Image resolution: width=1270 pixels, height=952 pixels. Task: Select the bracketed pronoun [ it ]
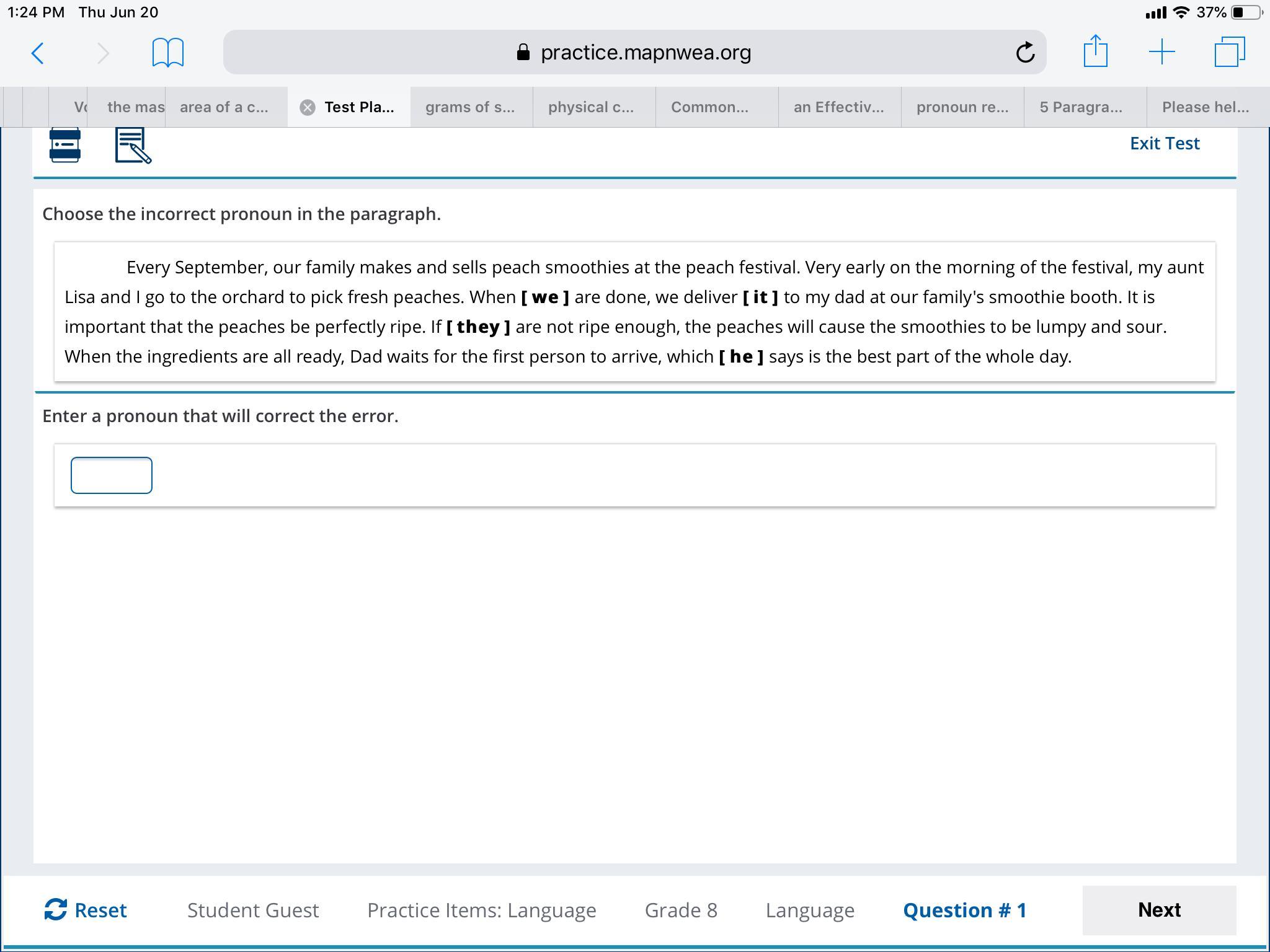click(760, 297)
